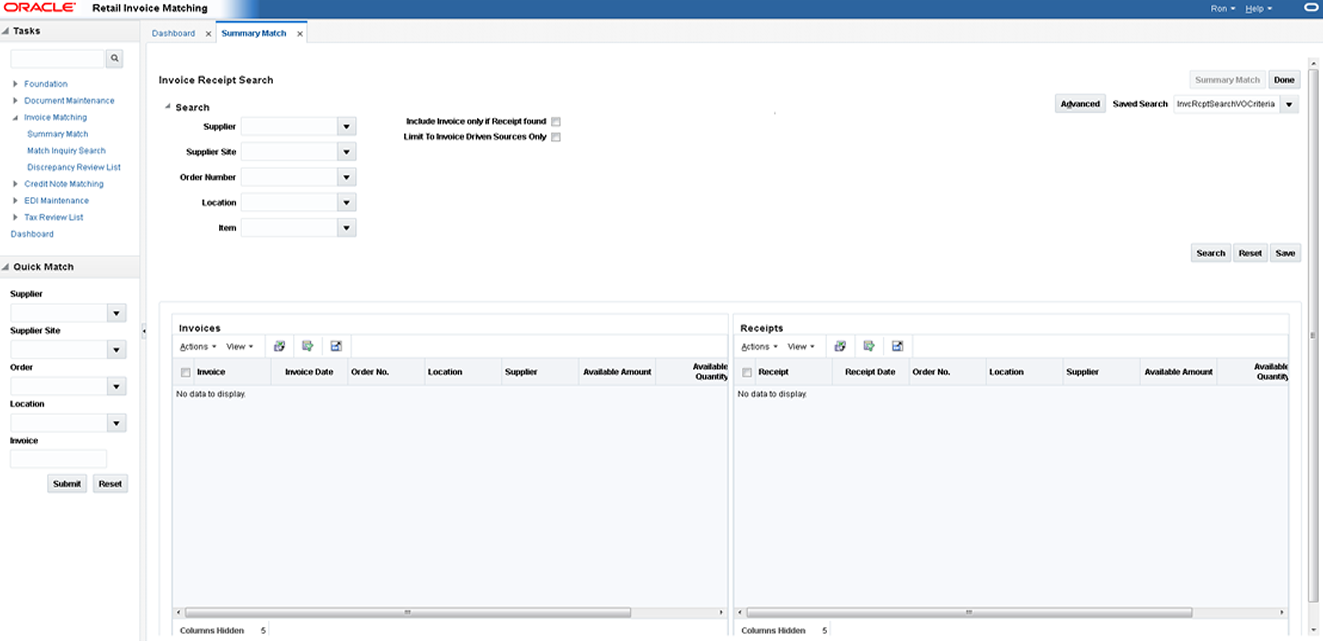Screen dimensions: 1323x642
Task: Click Receipt Date column header
Action: (870, 372)
